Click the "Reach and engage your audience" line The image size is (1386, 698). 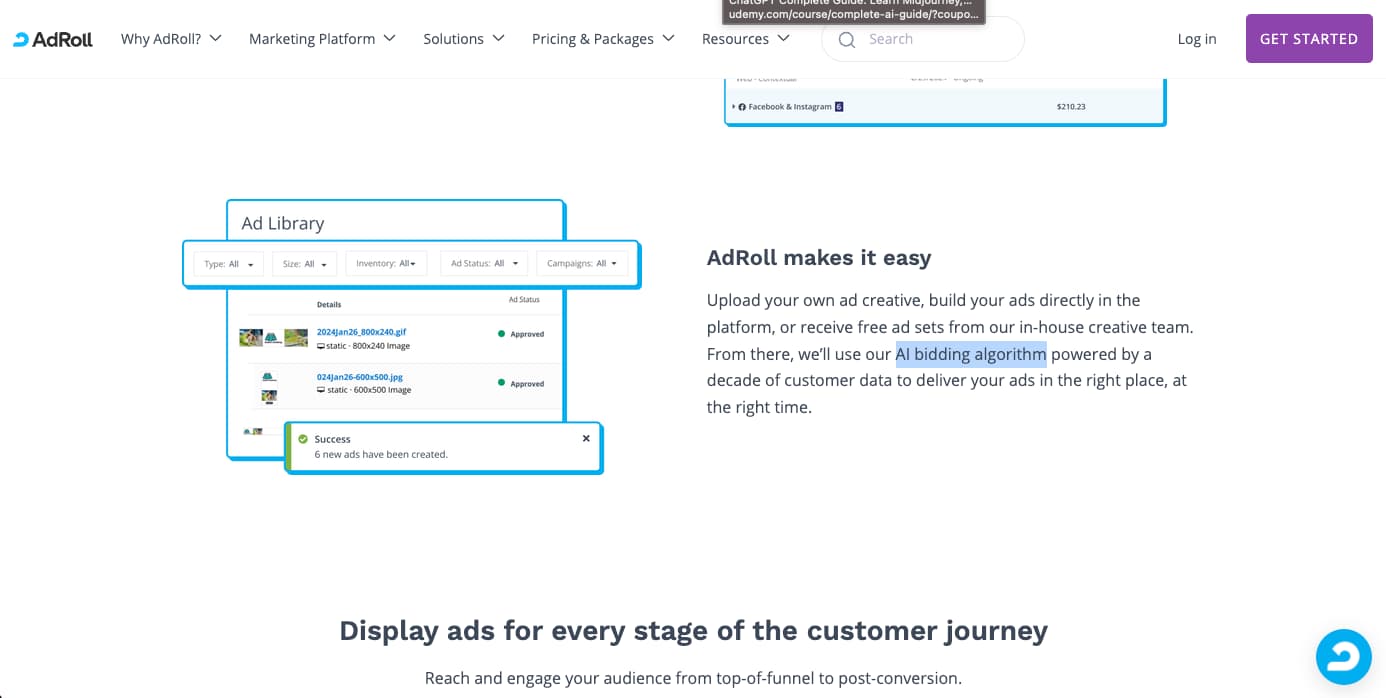tap(693, 678)
